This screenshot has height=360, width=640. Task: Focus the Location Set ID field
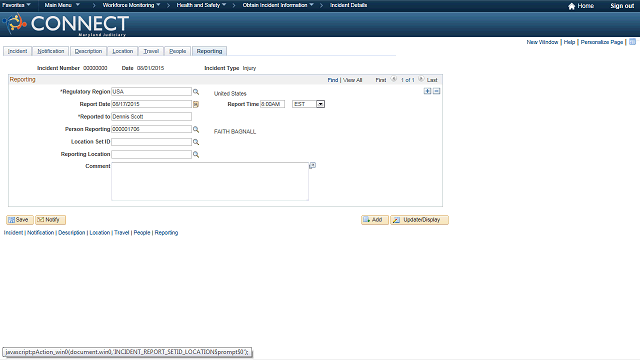151,142
